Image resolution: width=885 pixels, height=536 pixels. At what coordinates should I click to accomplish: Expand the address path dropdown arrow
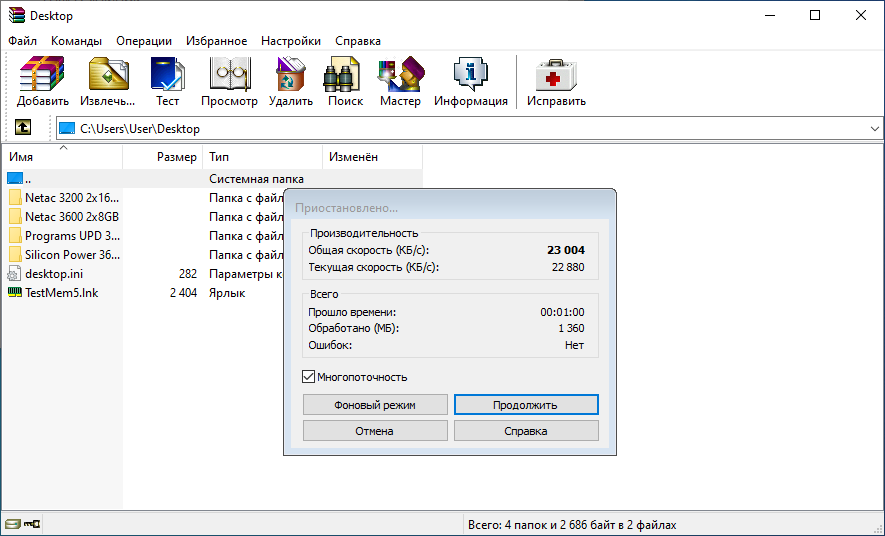pos(874,129)
